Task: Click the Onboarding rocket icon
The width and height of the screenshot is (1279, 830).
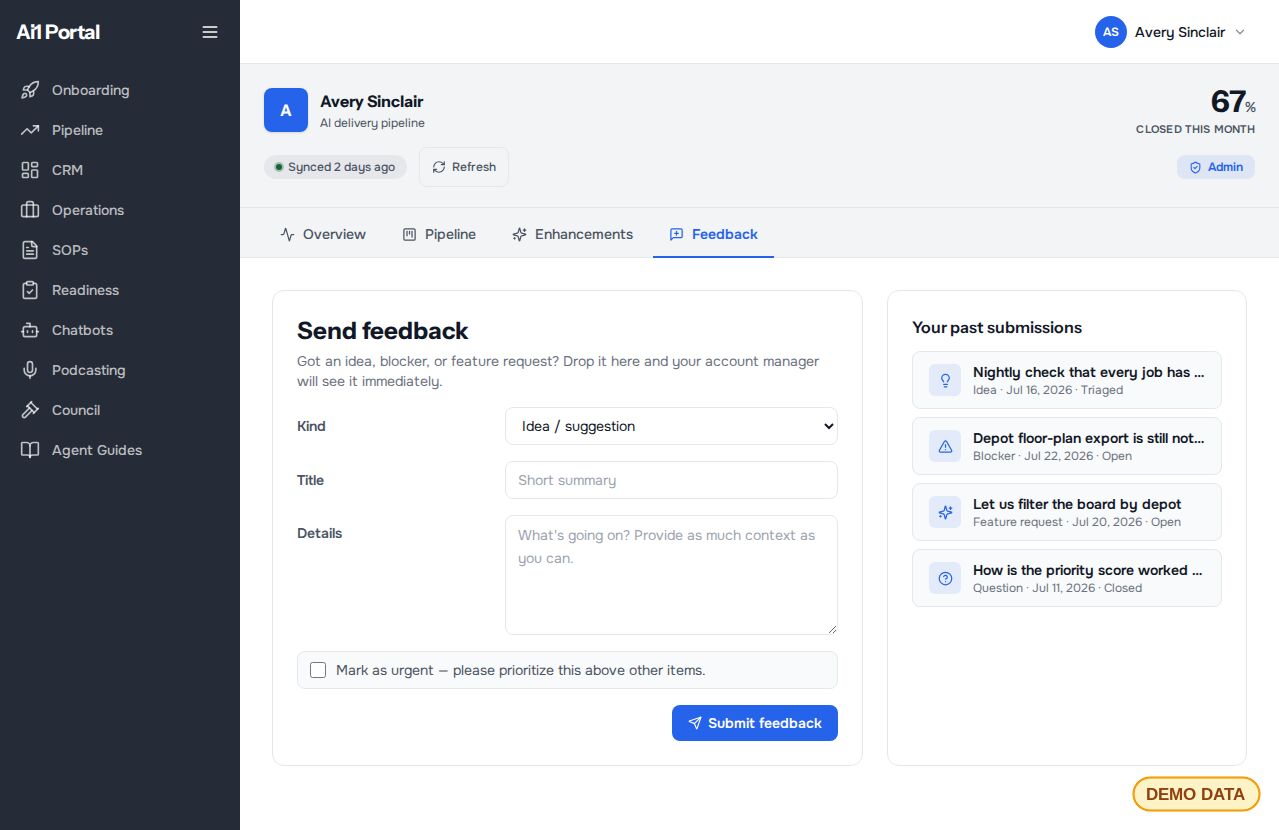Action: [30, 90]
